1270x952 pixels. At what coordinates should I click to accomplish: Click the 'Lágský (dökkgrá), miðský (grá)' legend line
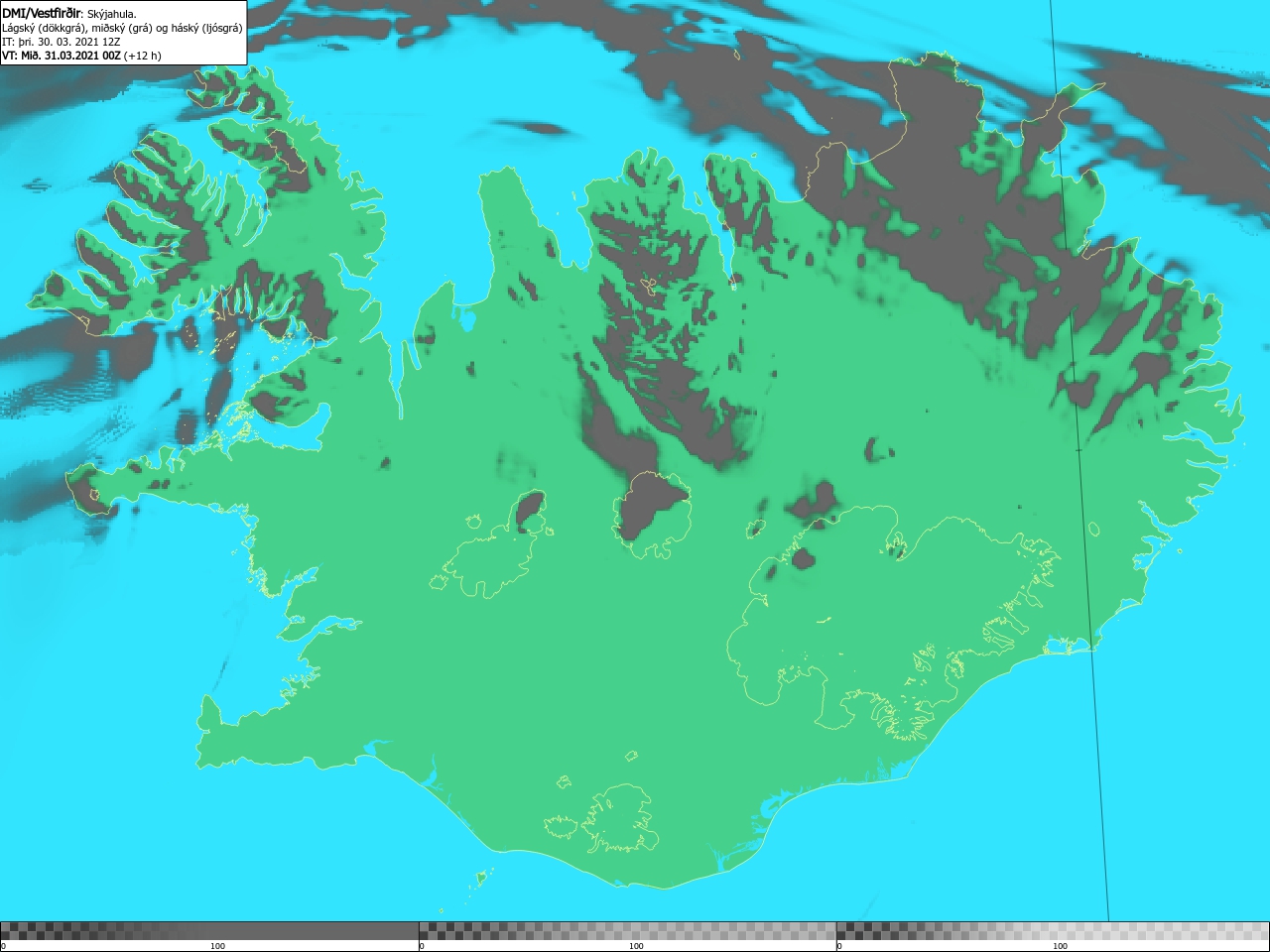coord(122,28)
